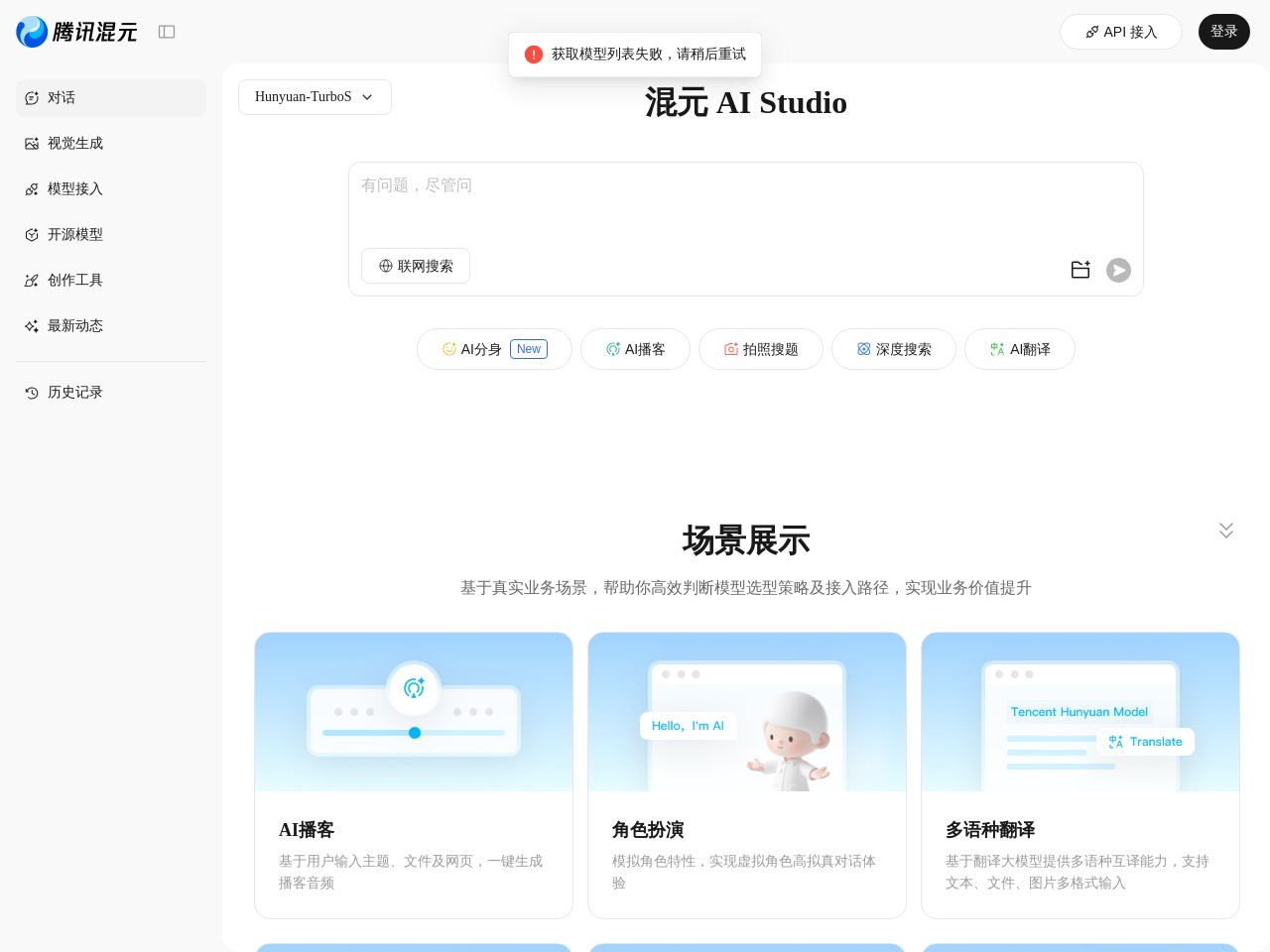Open 开源模型 in the sidebar
The height and width of the screenshot is (952, 1270).
(75, 234)
